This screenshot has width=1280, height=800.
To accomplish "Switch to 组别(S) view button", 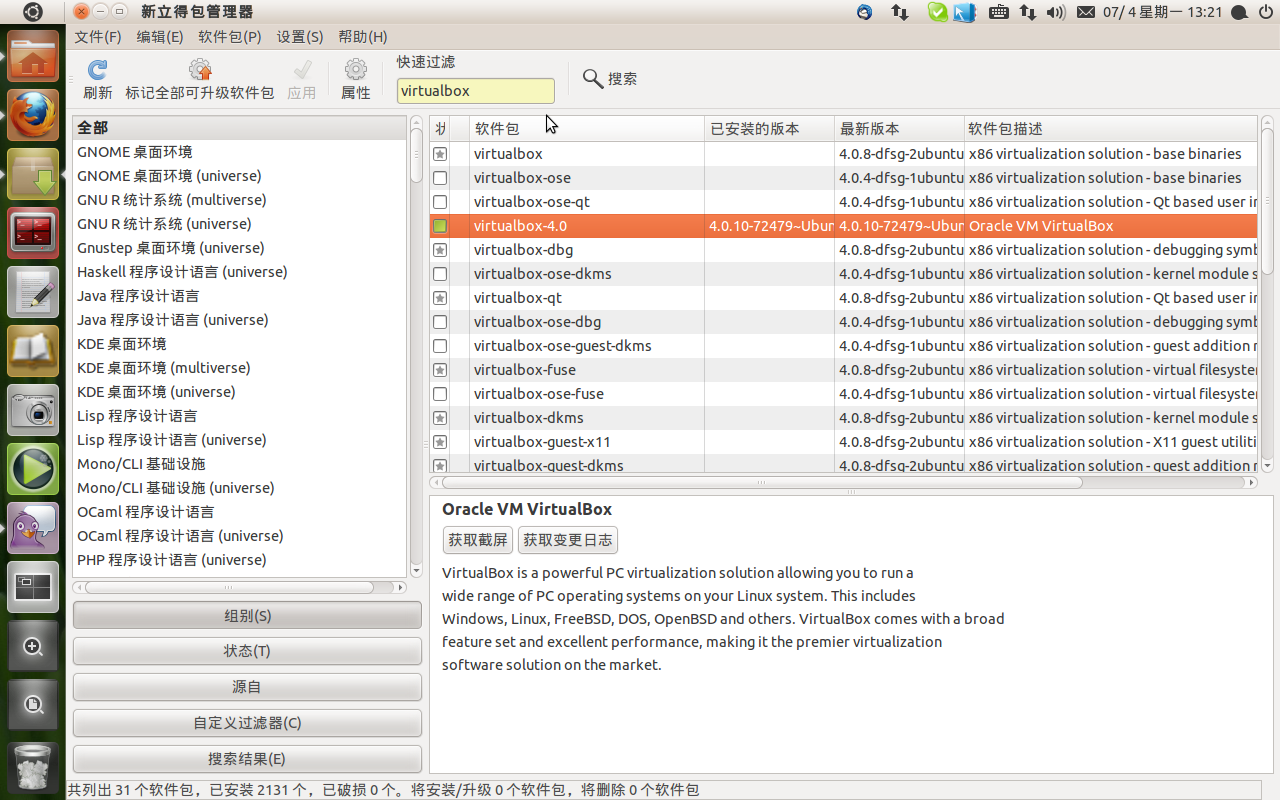I will (x=247, y=615).
